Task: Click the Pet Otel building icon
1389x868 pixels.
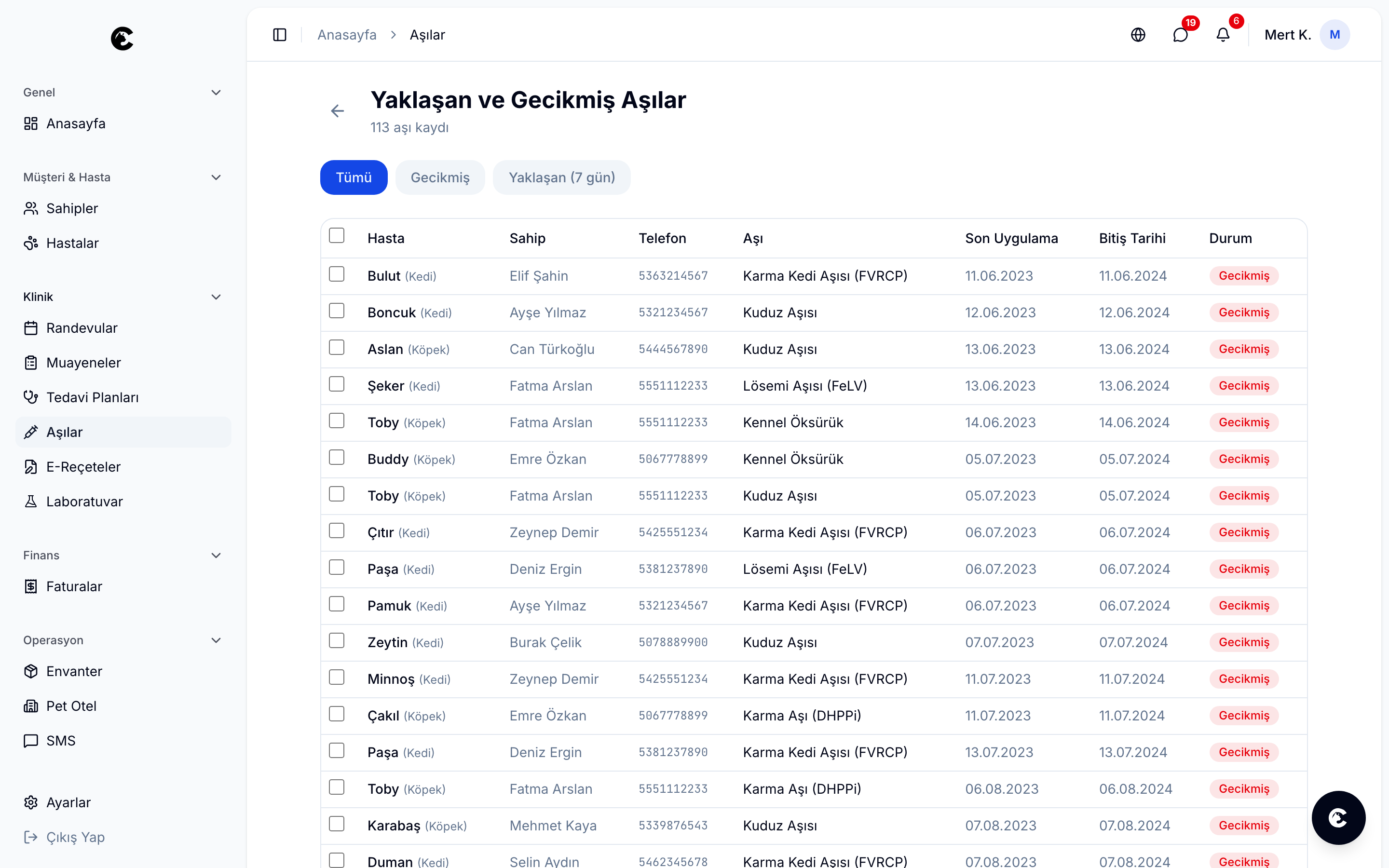Action: pos(31,706)
